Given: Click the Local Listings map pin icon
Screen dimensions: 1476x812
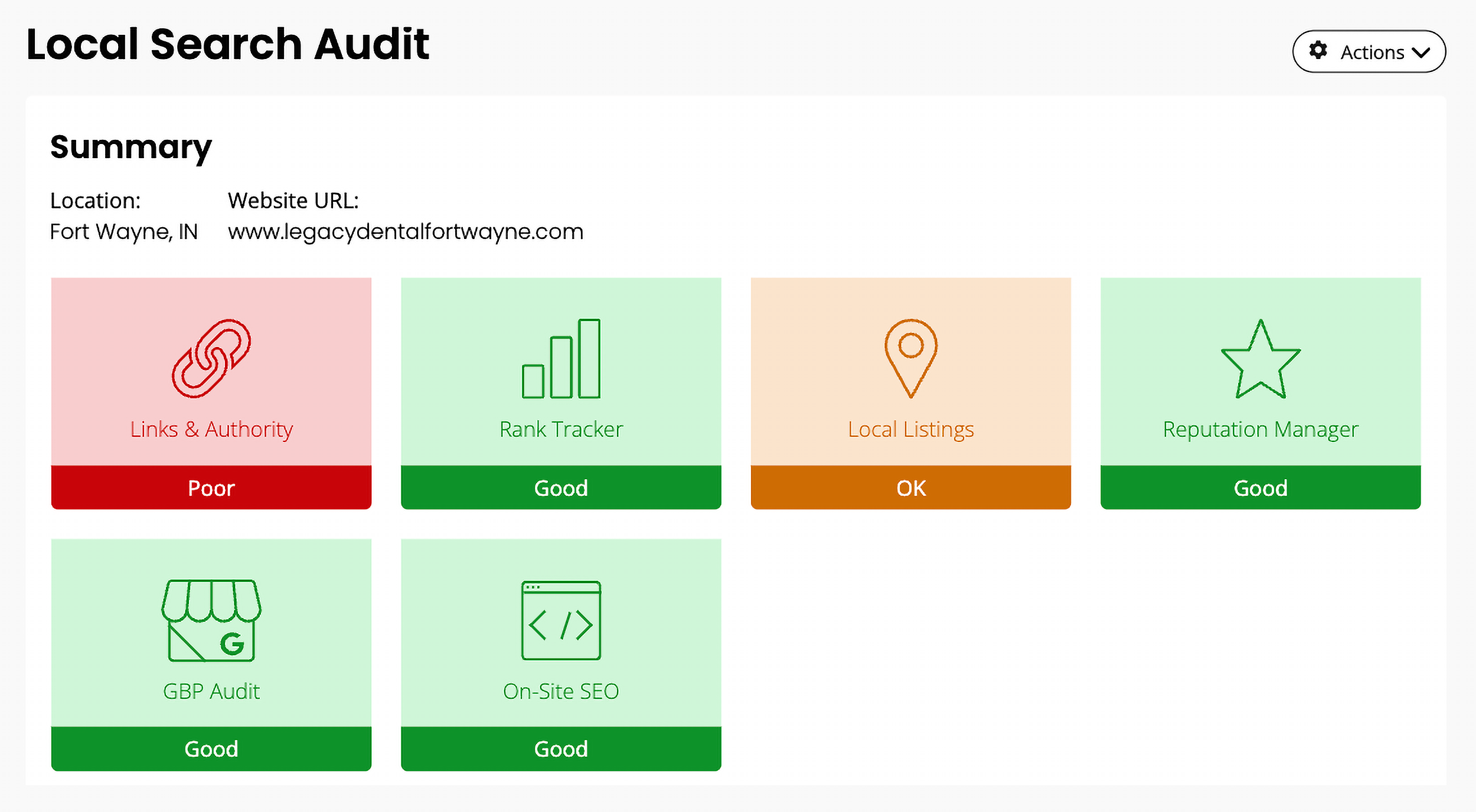Looking at the screenshot, I should (911, 359).
